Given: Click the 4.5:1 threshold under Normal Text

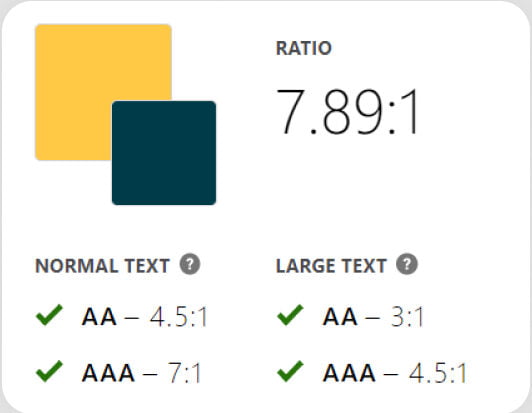Looking at the screenshot, I should 179,317.
